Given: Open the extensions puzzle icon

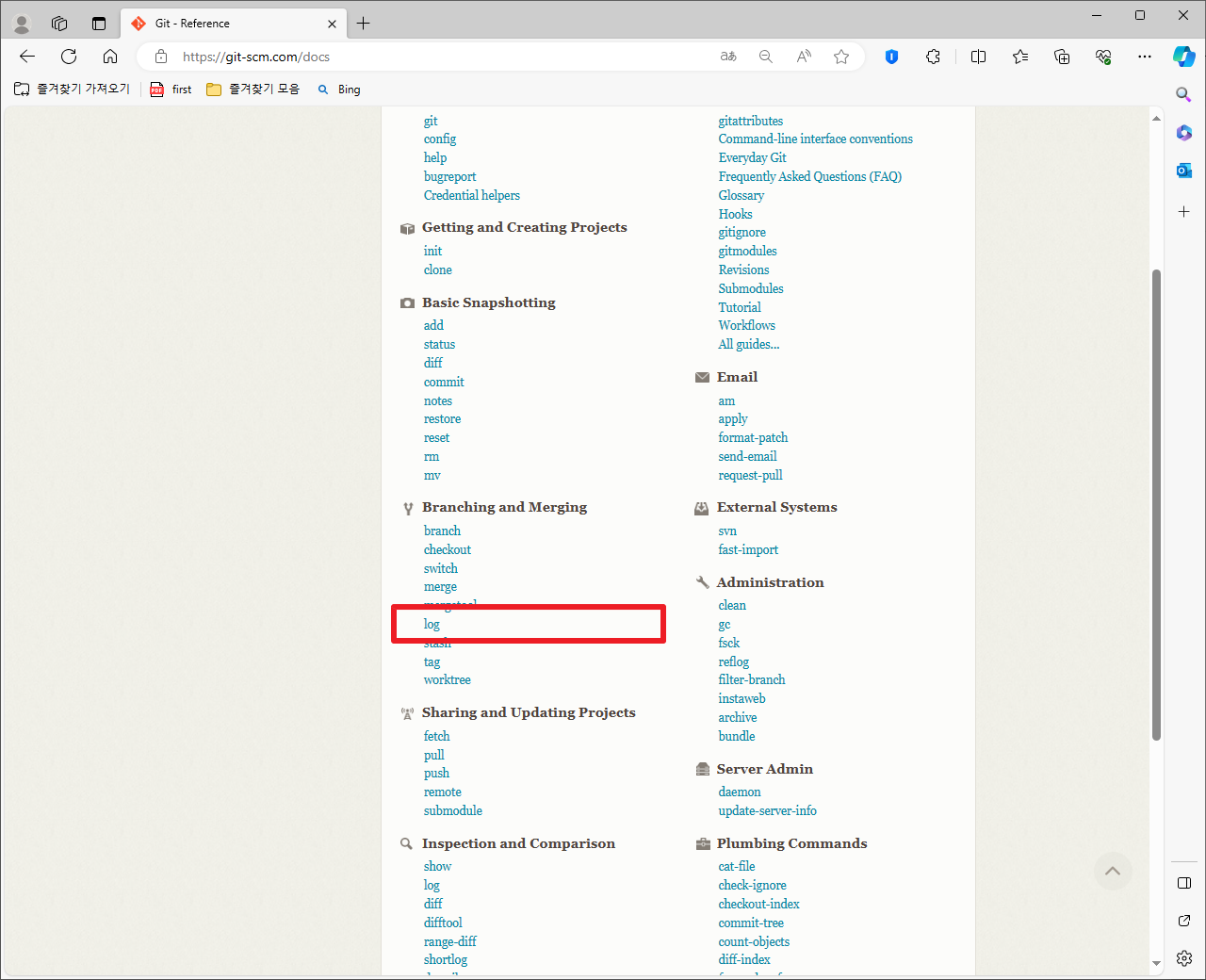Looking at the screenshot, I should coord(933,57).
